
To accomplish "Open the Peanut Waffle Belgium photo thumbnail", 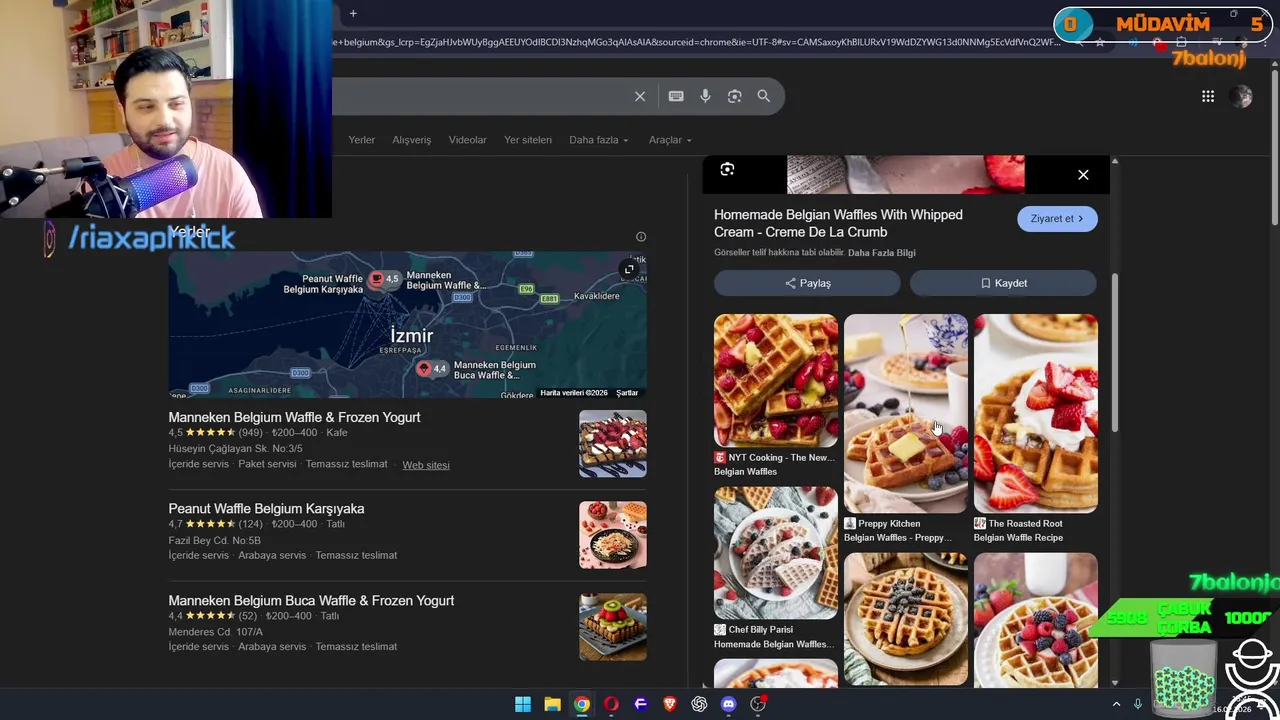I will tap(613, 535).
